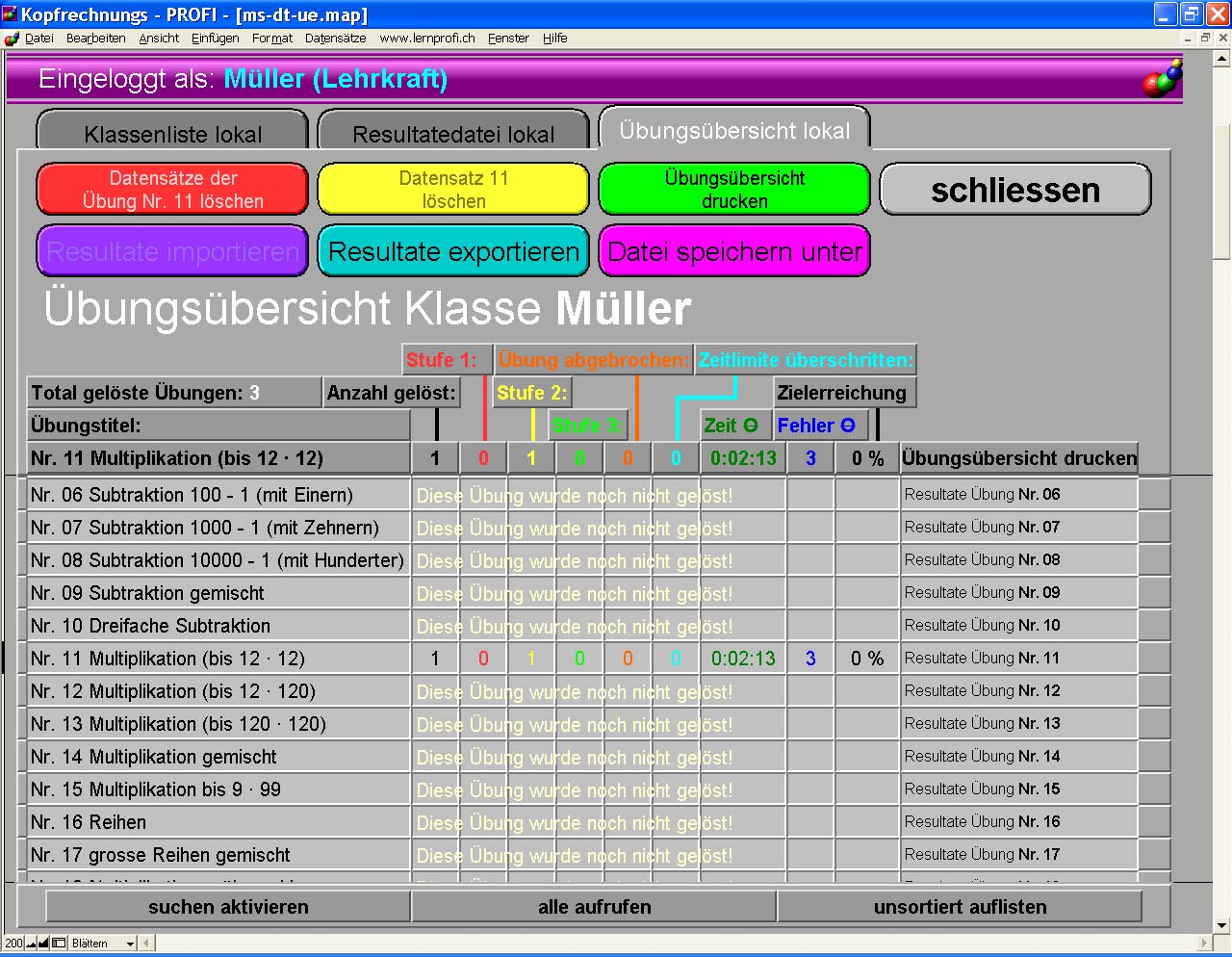Click the red Datensätze der Übung löschen button
The image size is (1232, 957).
(x=172, y=189)
